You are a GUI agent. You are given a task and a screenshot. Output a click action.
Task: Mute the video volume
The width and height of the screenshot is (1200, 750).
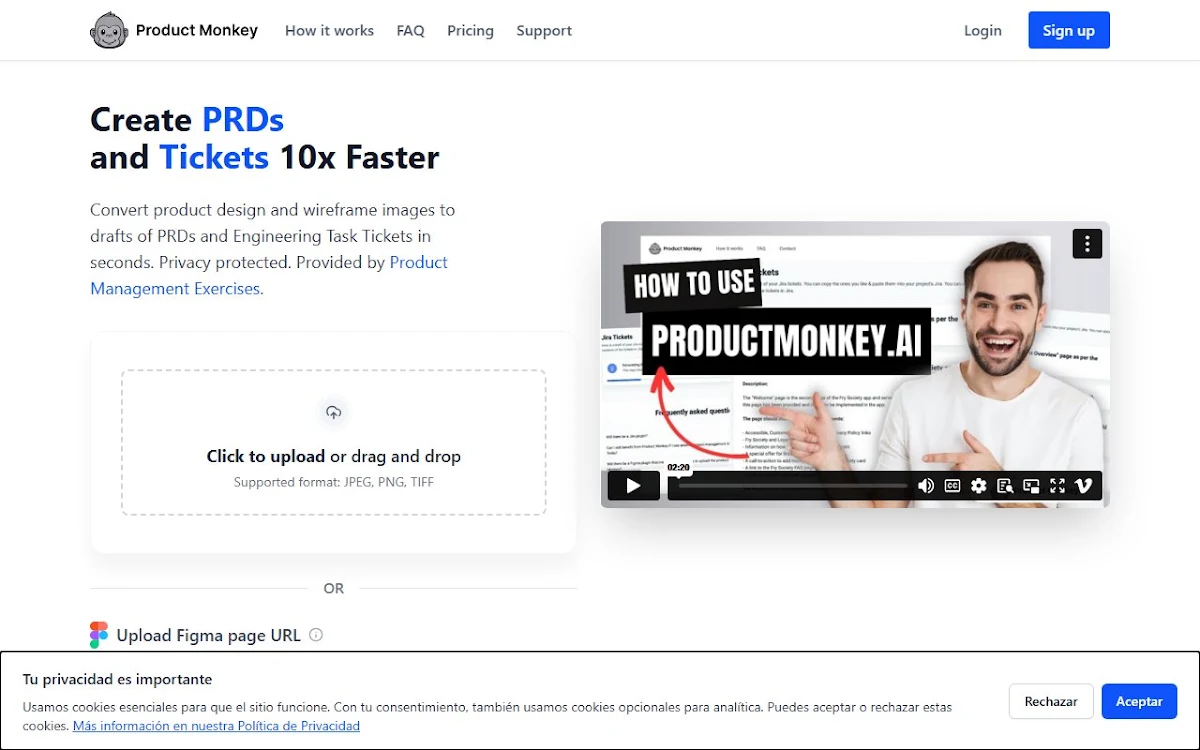[x=926, y=486]
